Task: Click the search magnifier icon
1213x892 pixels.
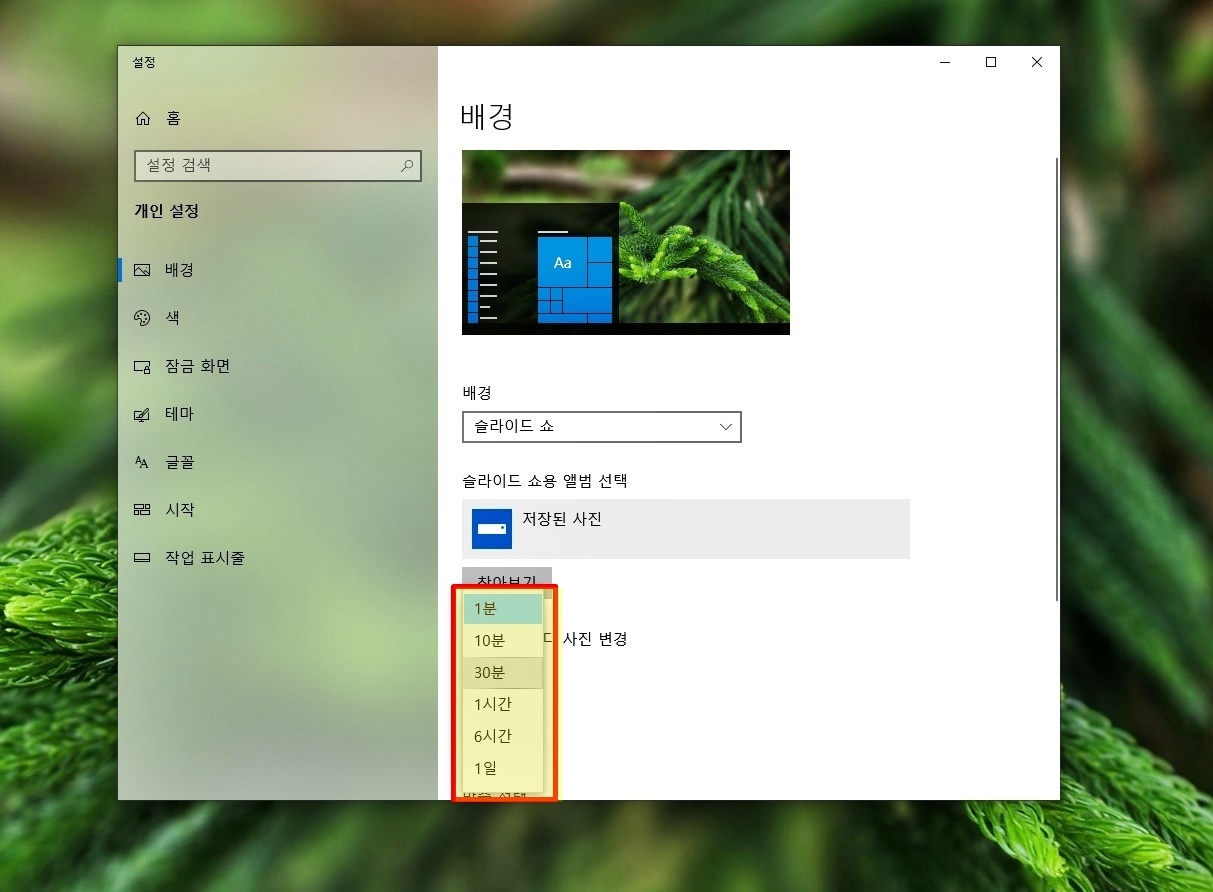Action: click(x=407, y=166)
